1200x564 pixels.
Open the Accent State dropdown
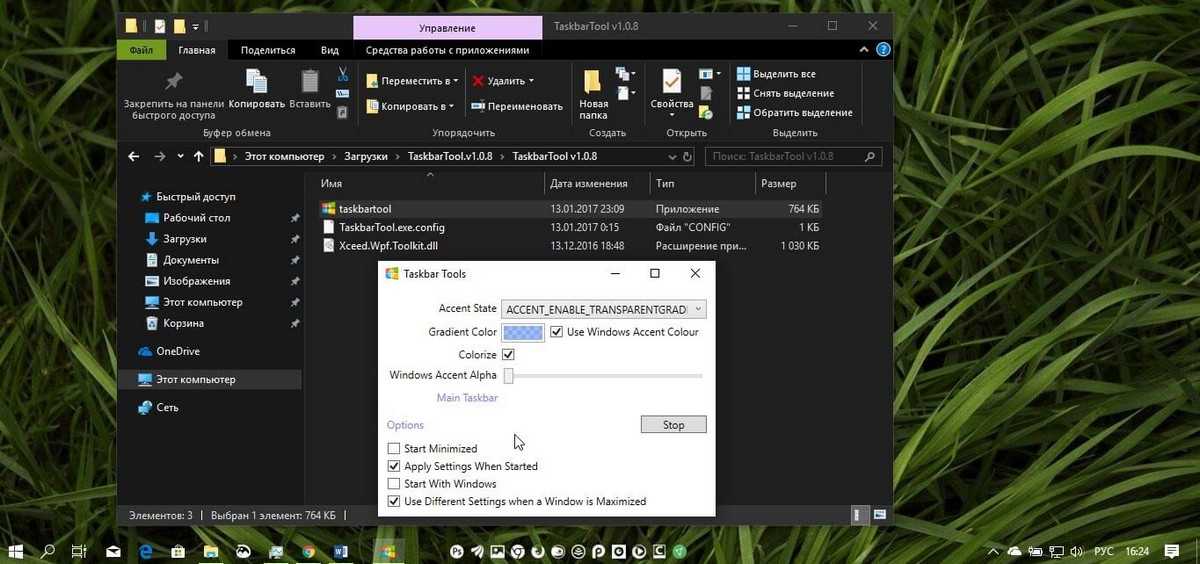click(x=604, y=310)
